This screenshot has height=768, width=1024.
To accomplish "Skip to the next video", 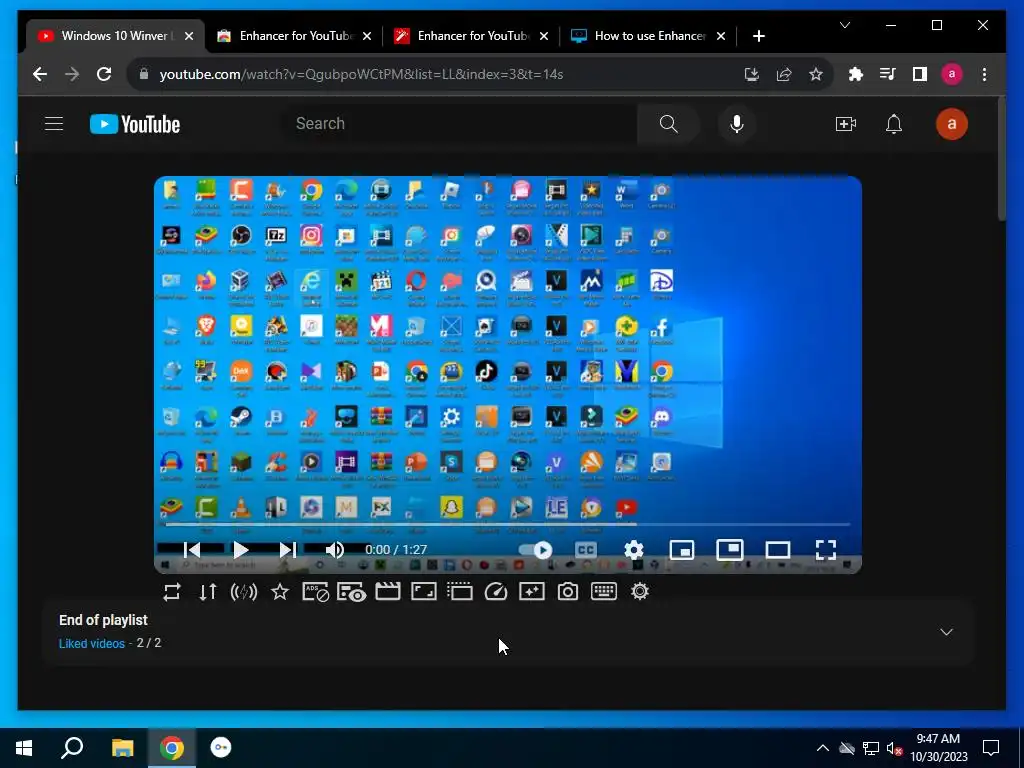I will pyautogui.click(x=288, y=550).
